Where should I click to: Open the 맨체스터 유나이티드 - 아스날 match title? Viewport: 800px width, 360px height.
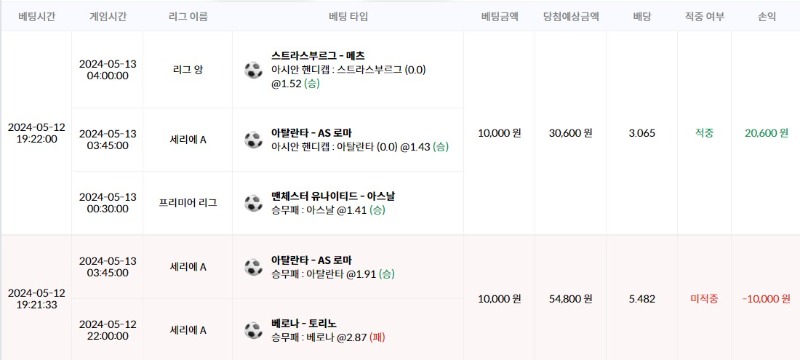coord(333,196)
